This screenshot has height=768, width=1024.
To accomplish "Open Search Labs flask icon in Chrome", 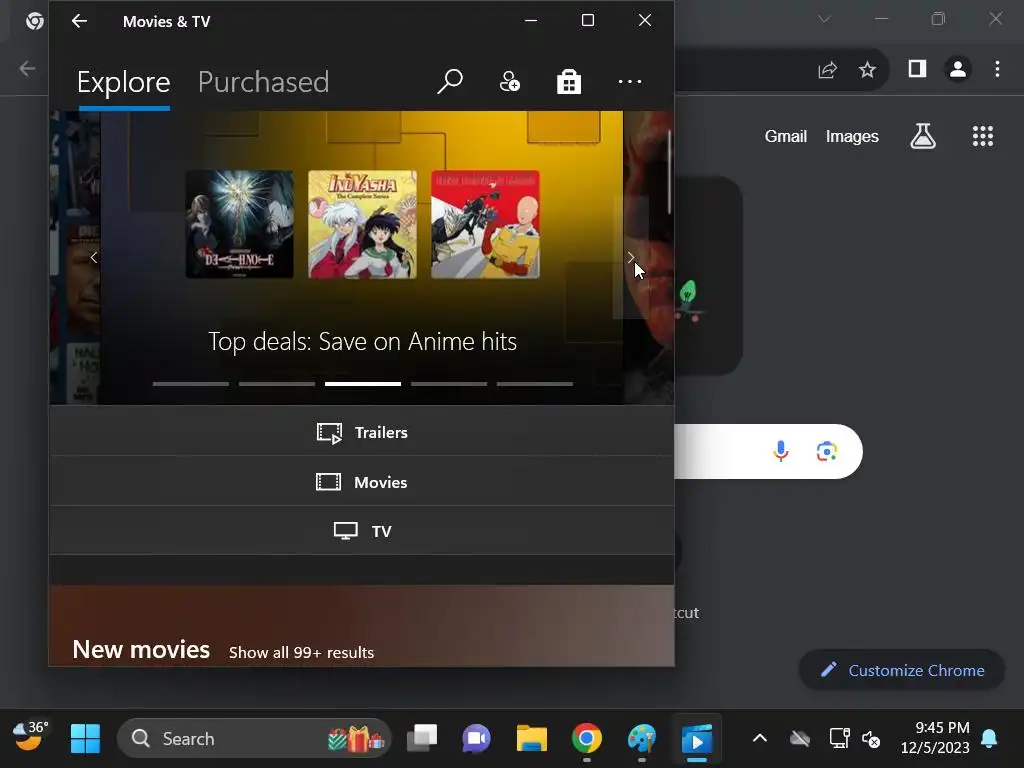I will pos(923,136).
